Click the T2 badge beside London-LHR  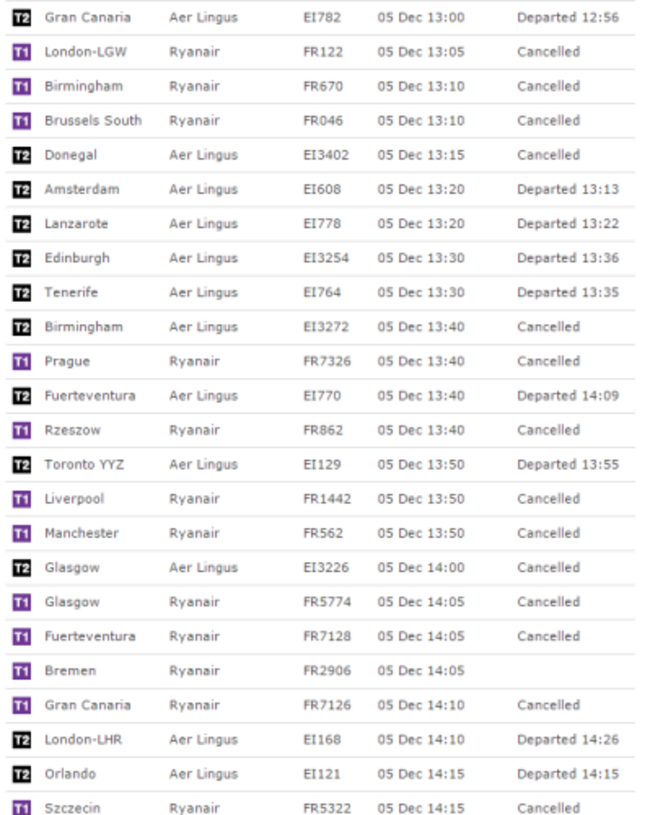(x=21, y=740)
